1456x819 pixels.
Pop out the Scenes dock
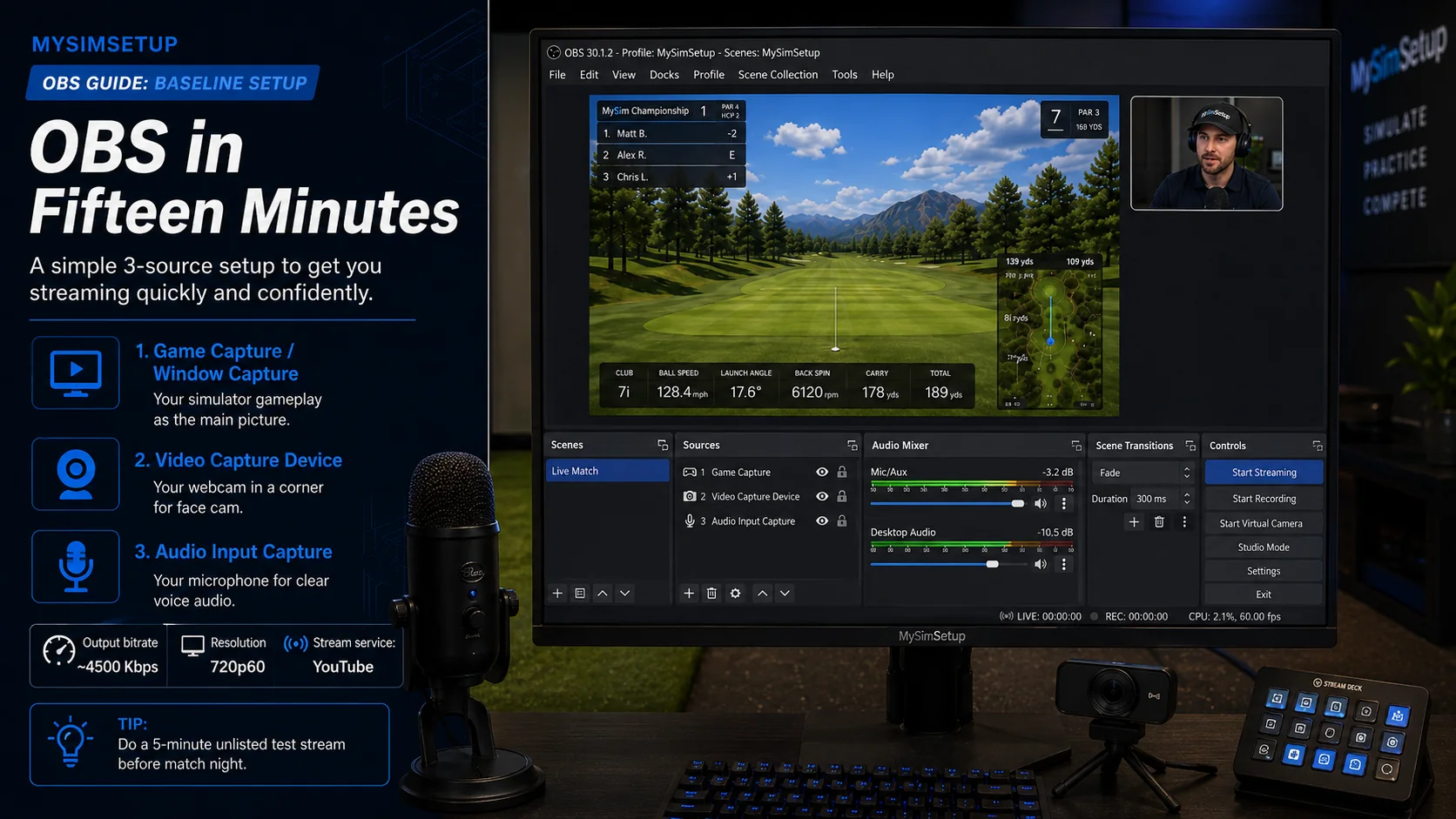[663, 445]
